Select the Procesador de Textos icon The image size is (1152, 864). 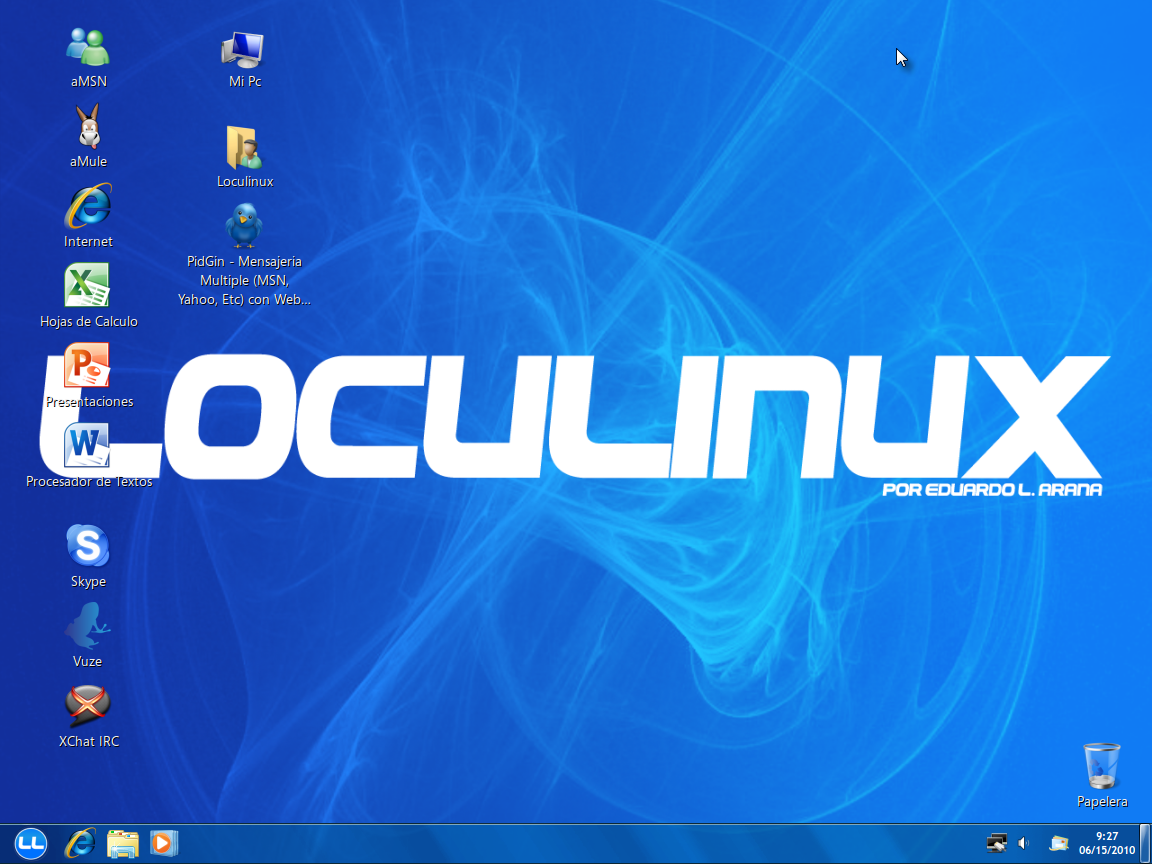pyautogui.click(x=88, y=446)
